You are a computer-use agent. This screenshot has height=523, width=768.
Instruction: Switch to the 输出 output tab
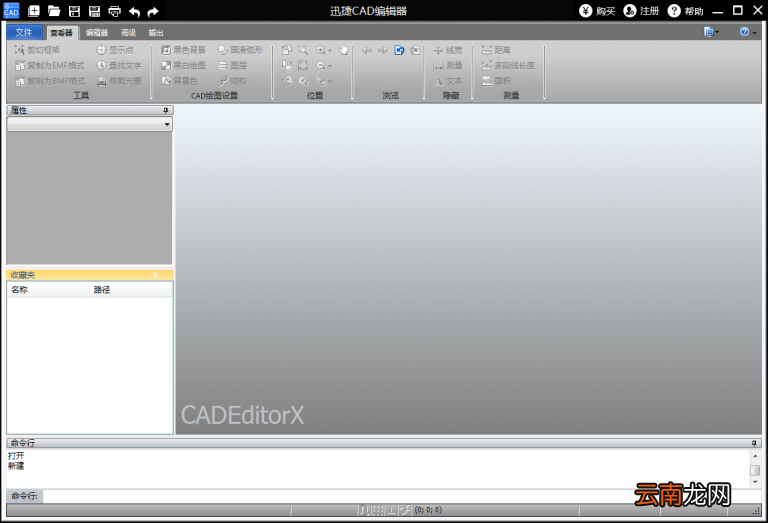pyautogui.click(x=156, y=32)
